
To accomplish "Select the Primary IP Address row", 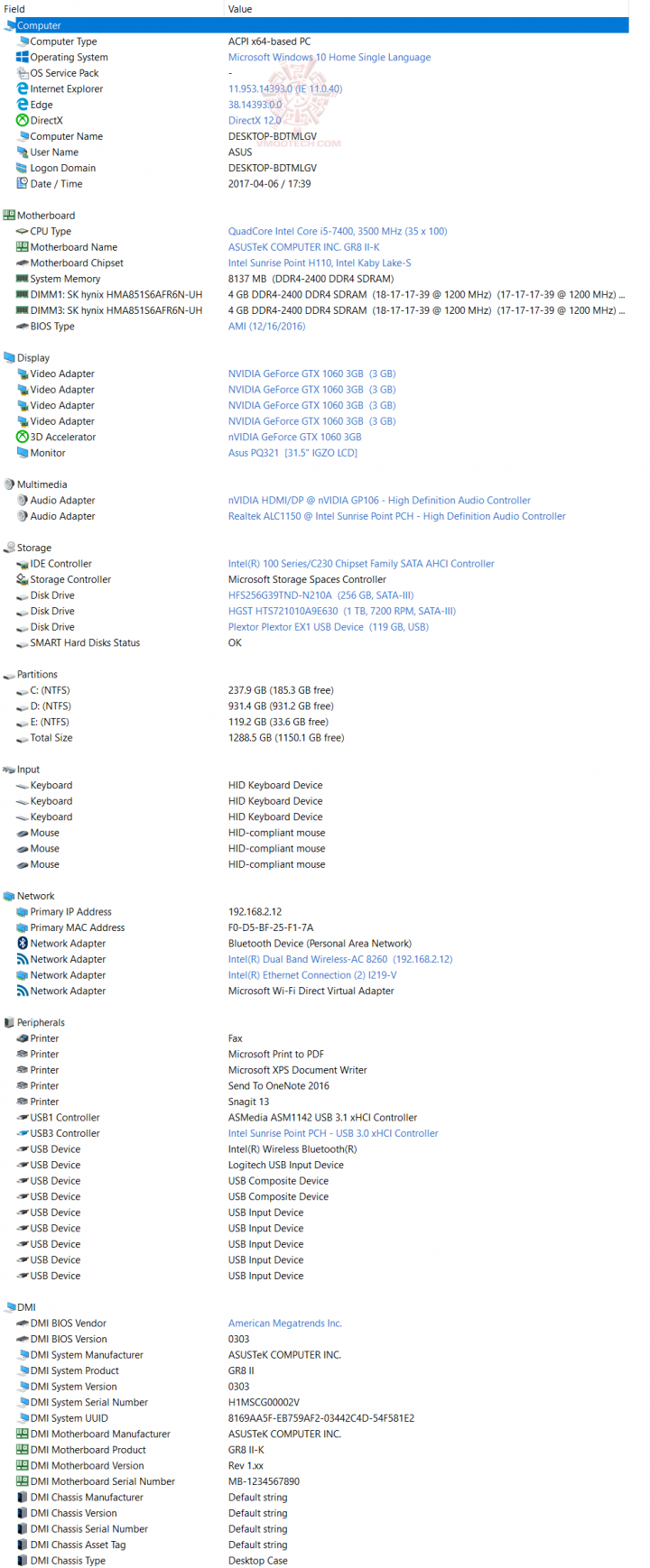I will pyautogui.click(x=314, y=911).
